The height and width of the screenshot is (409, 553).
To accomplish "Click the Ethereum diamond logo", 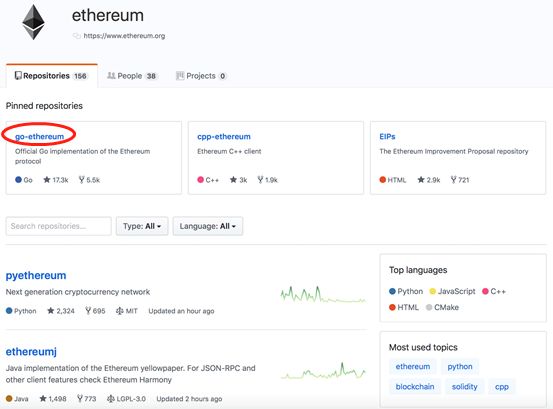I will tap(34, 22).
